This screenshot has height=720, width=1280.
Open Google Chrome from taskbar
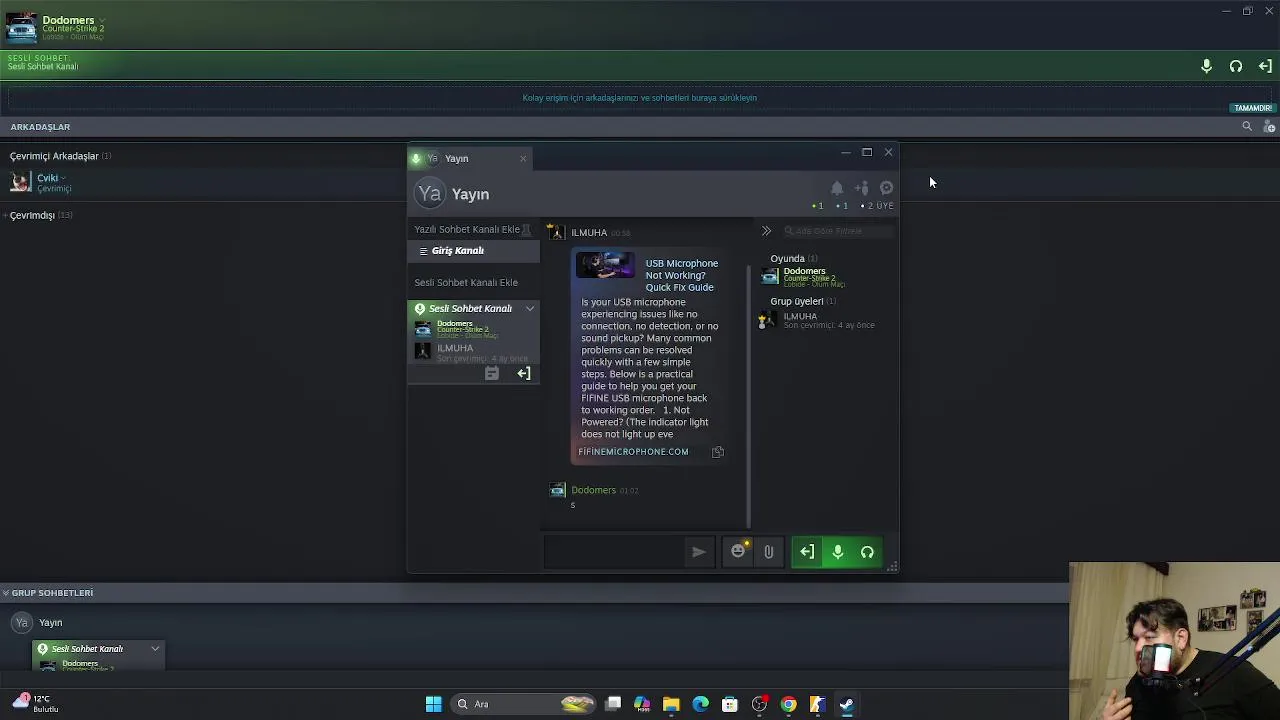click(788, 704)
